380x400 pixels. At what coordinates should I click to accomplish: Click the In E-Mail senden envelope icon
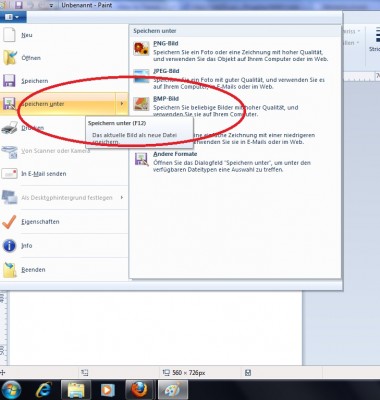point(9,174)
